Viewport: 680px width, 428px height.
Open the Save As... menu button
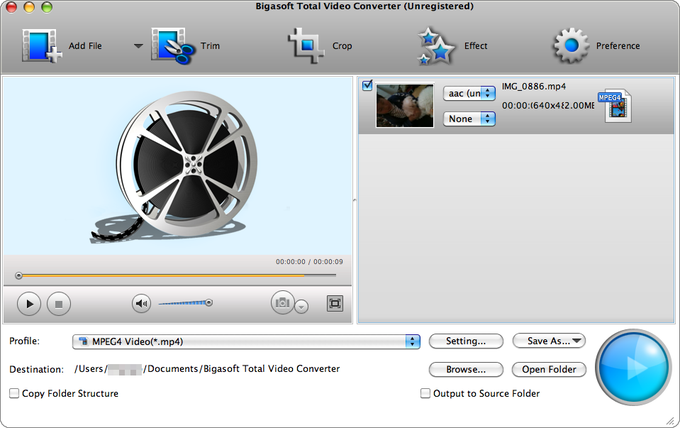point(549,341)
